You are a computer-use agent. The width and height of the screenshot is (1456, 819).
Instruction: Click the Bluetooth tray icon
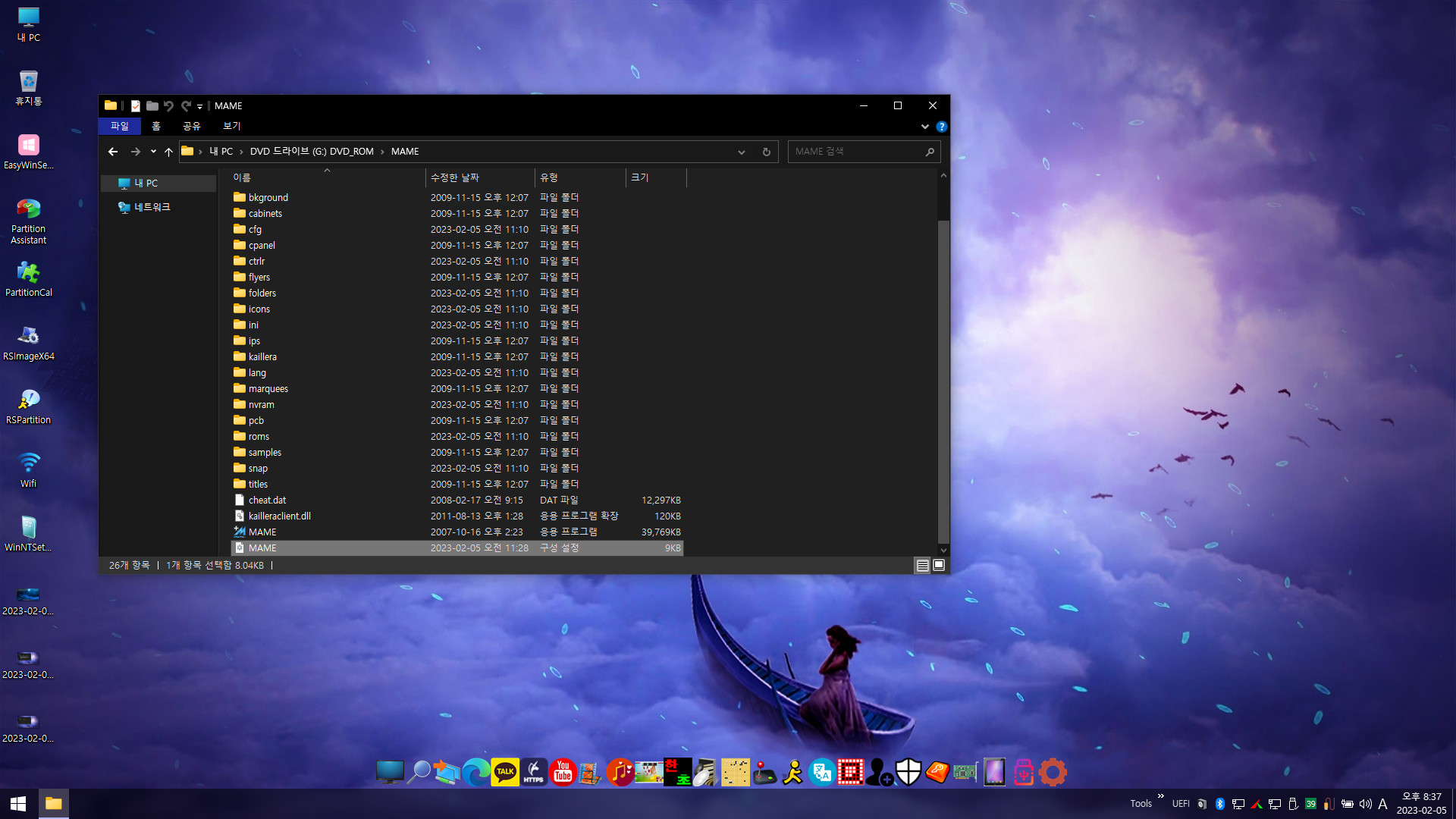1220,804
